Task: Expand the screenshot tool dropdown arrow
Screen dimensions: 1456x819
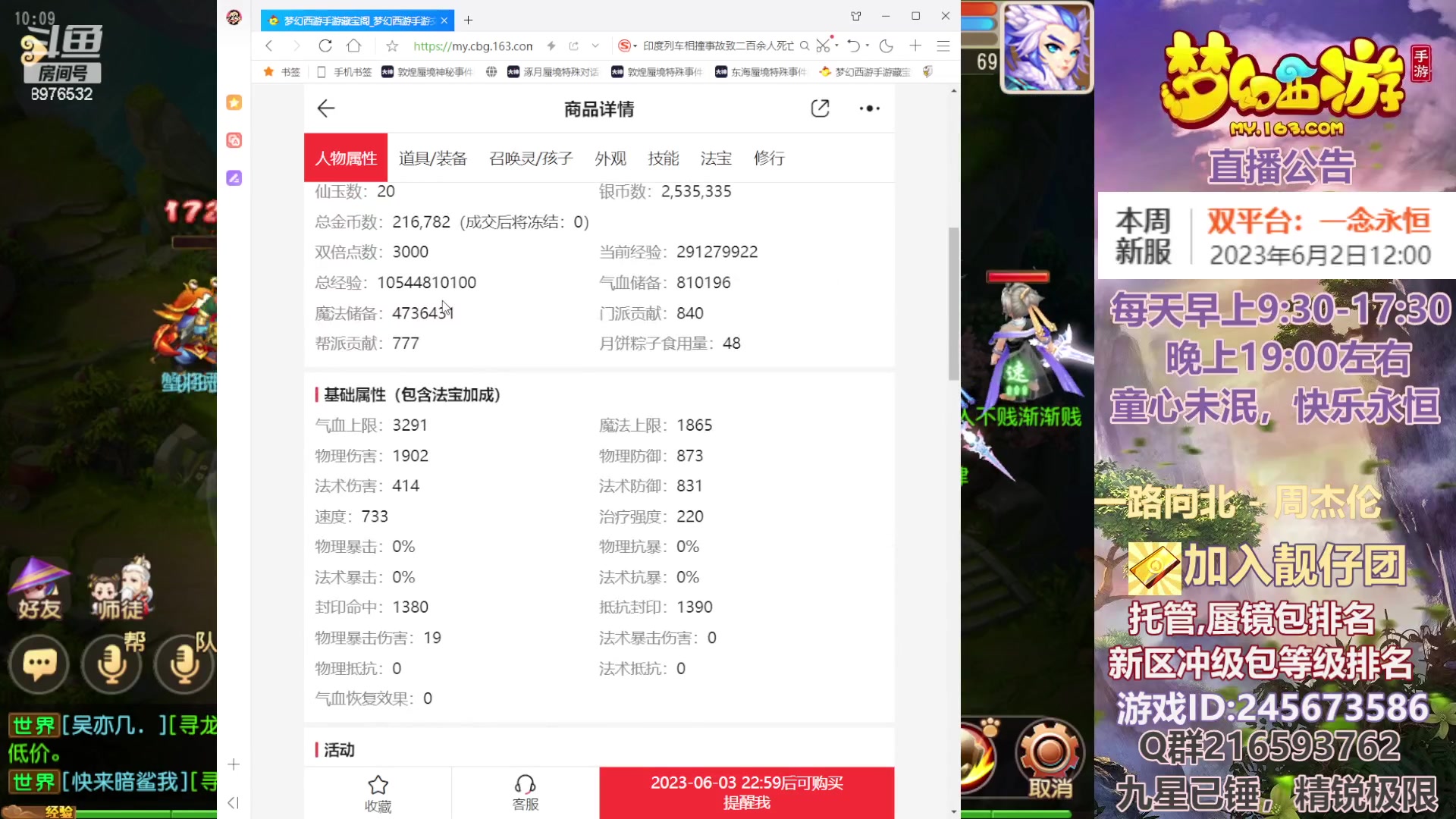Action: point(836,45)
